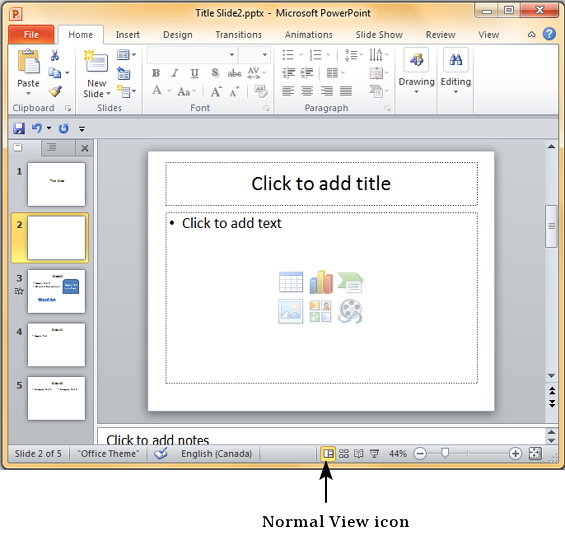The image size is (565, 543).
Task: Click the English (Canada) language button
Action: tap(216, 453)
